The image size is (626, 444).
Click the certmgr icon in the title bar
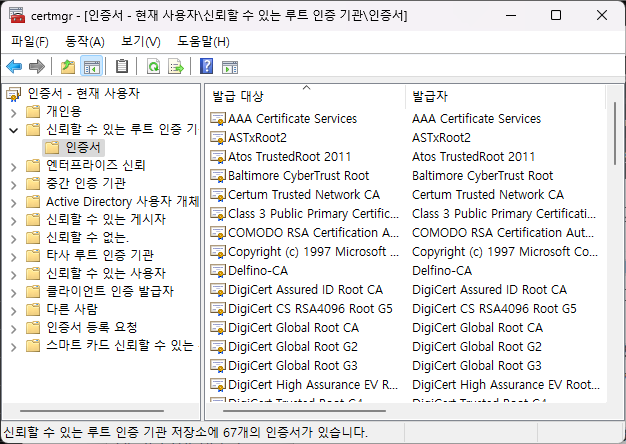point(17,16)
